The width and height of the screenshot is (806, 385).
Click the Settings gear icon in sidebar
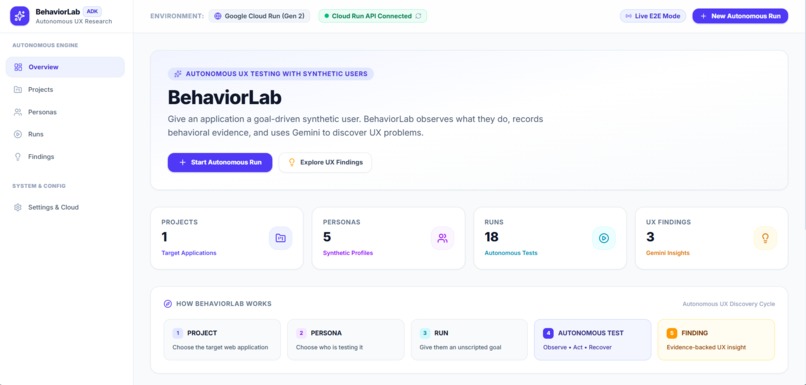18,207
